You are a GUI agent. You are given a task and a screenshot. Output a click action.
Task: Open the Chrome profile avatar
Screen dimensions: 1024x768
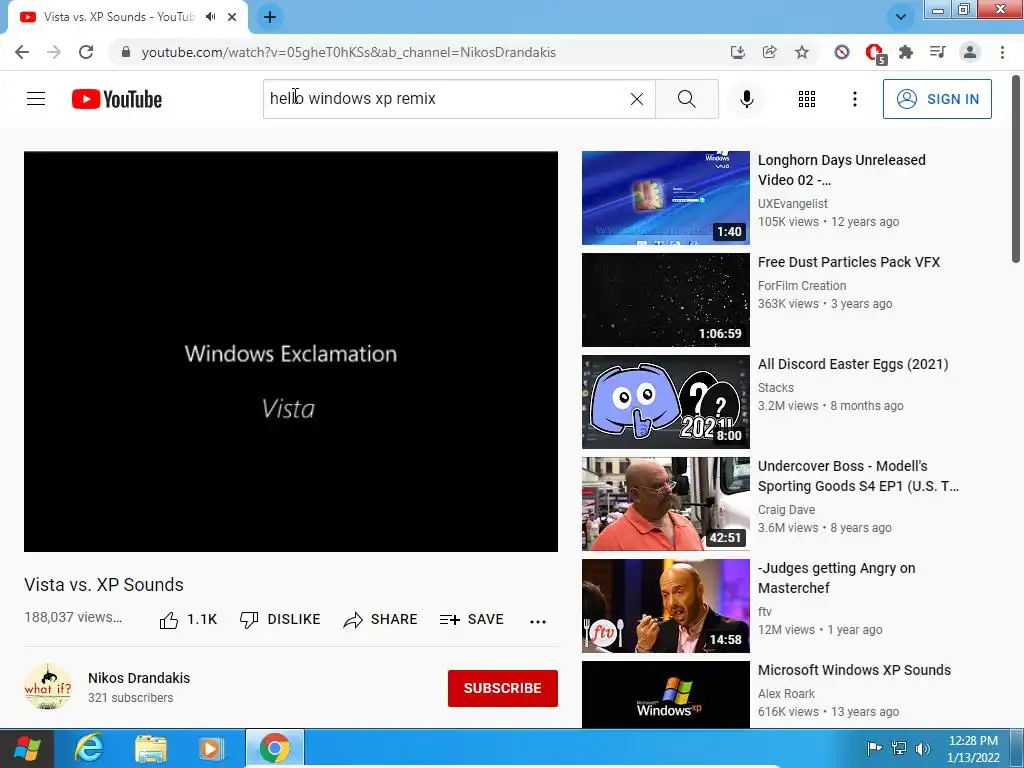970,52
